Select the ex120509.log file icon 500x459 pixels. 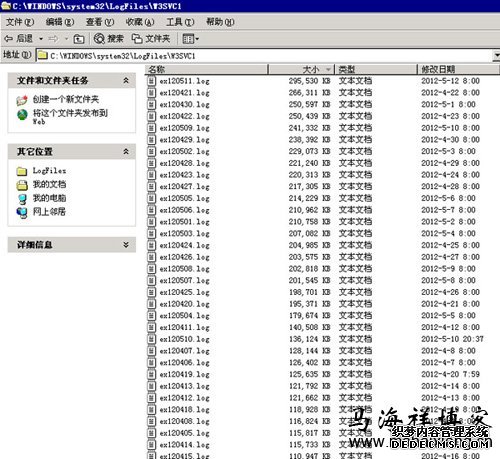151,128
